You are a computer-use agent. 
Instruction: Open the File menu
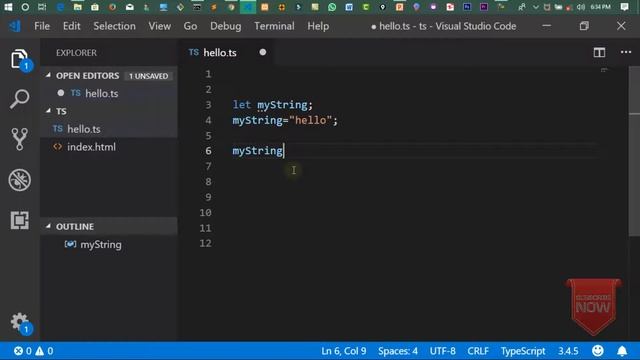pos(42,26)
